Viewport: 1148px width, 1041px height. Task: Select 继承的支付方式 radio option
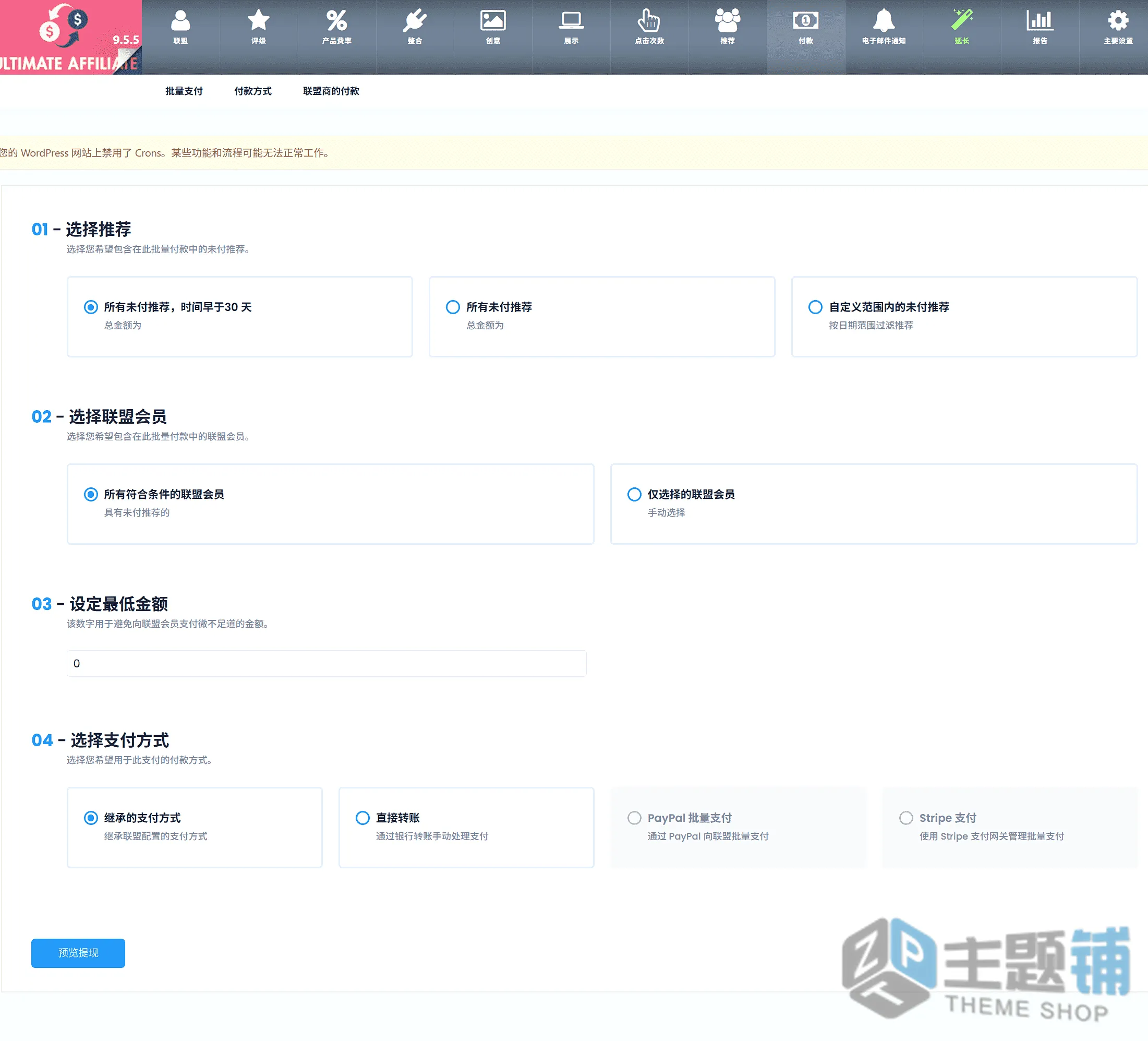coord(91,818)
